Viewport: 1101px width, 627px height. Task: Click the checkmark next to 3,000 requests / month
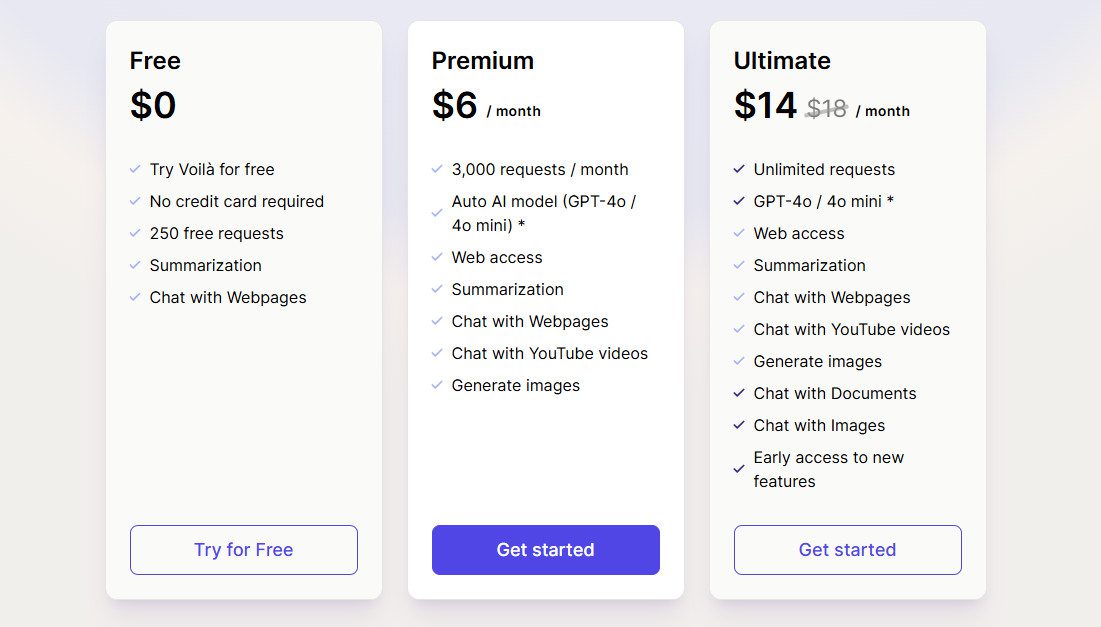click(436, 169)
